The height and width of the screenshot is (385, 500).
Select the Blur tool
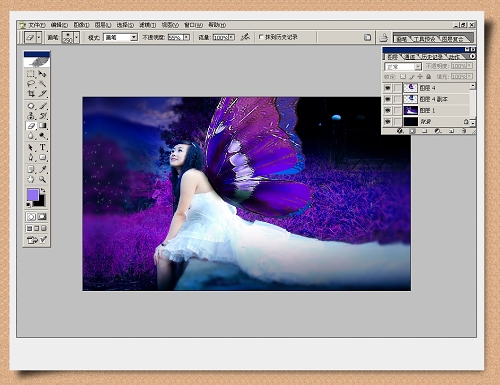(31, 136)
